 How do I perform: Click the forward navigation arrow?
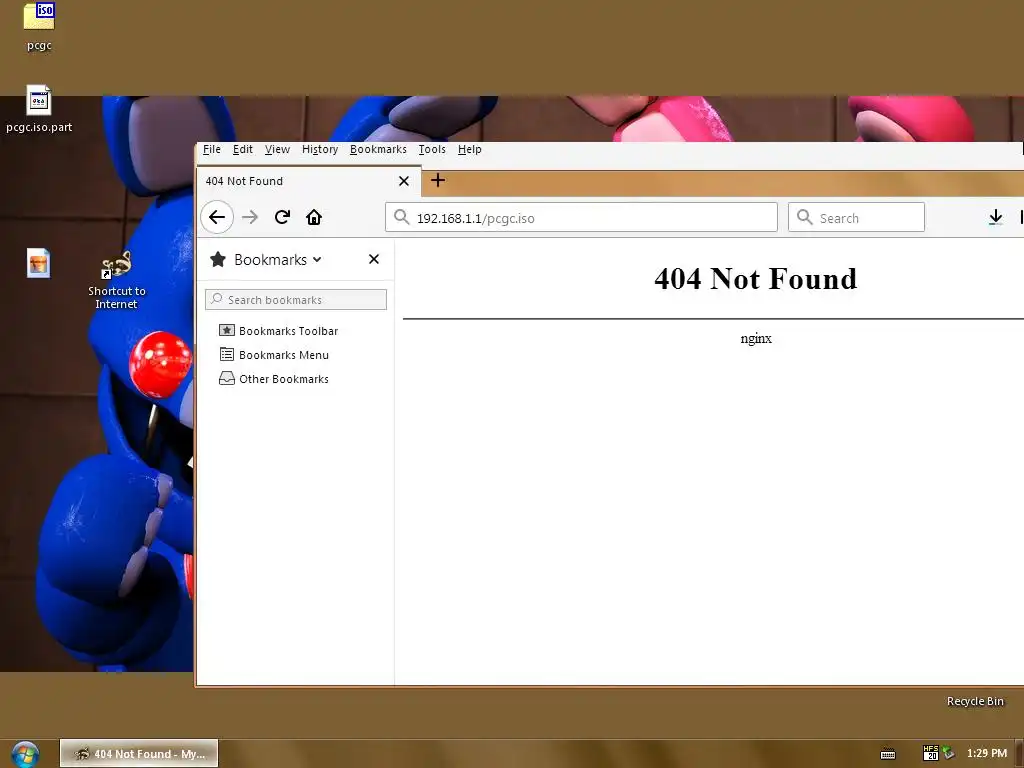[x=250, y=217]
